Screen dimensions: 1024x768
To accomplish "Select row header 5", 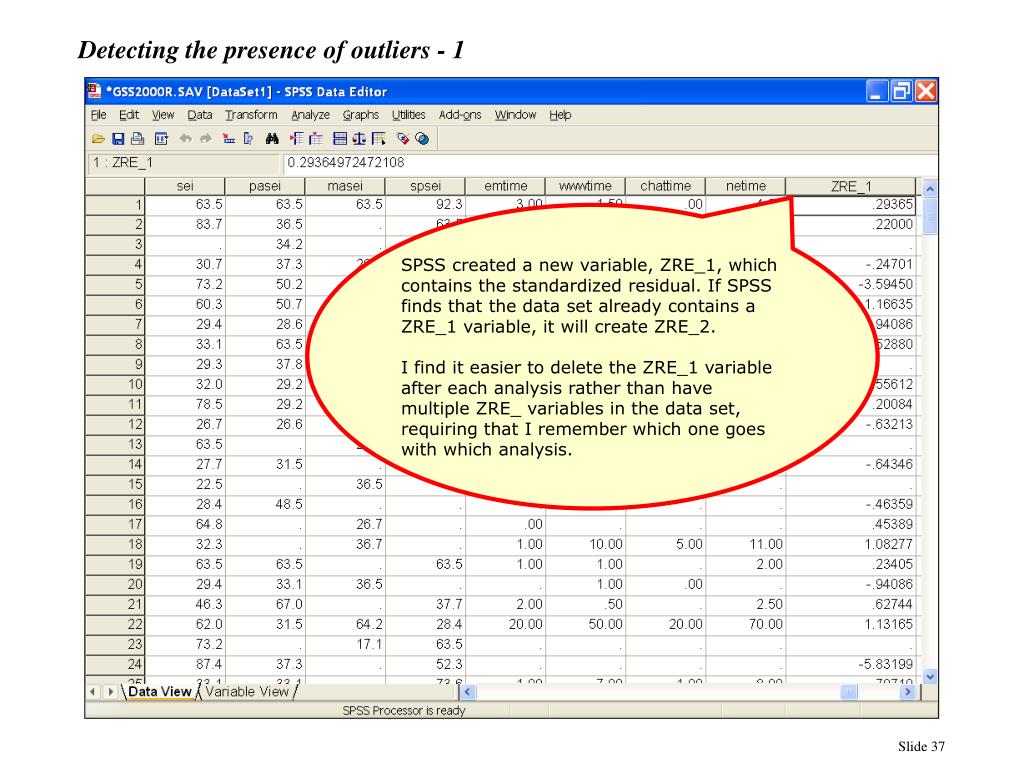I will [115, 285].
